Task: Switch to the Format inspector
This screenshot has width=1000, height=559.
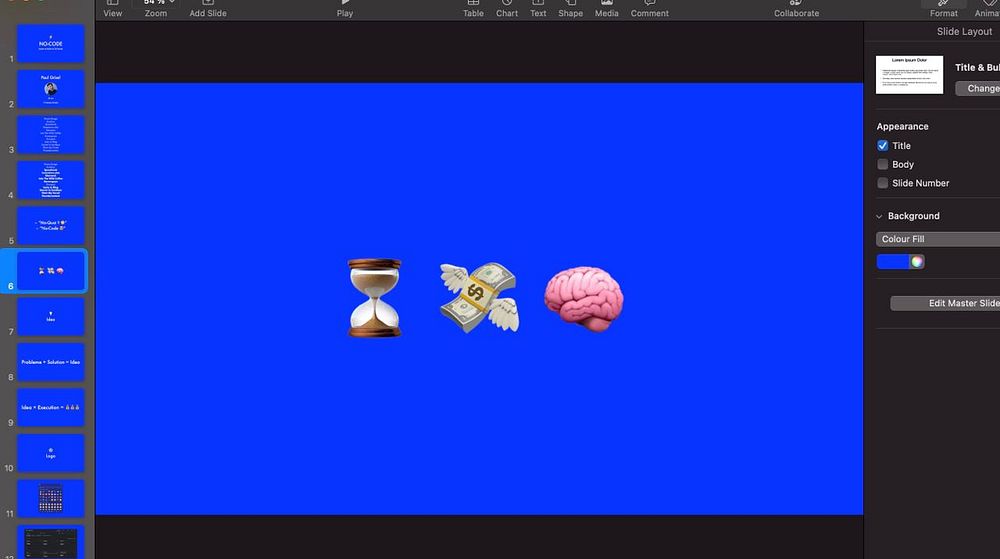Action: pos(944,8)
